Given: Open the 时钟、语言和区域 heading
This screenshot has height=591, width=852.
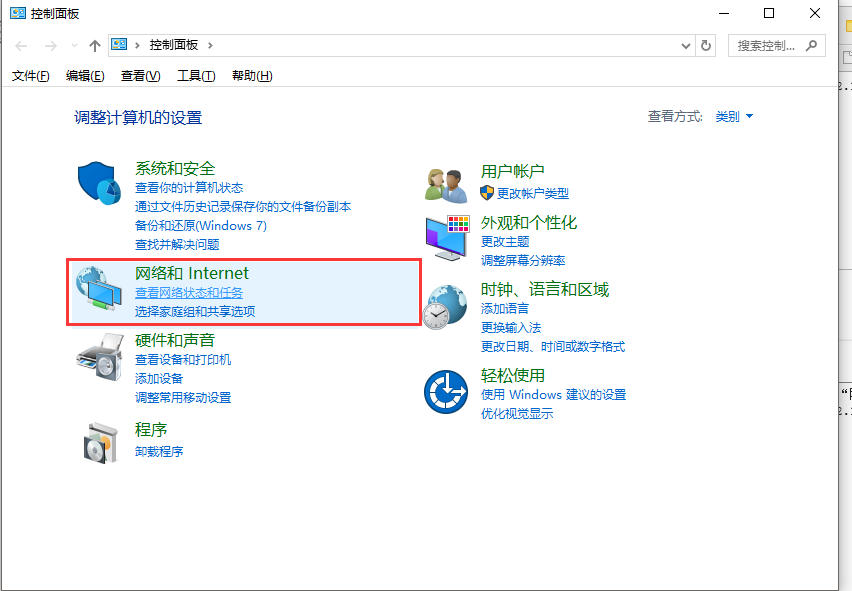Looking at the screenshot, I should tap(545, 290).
